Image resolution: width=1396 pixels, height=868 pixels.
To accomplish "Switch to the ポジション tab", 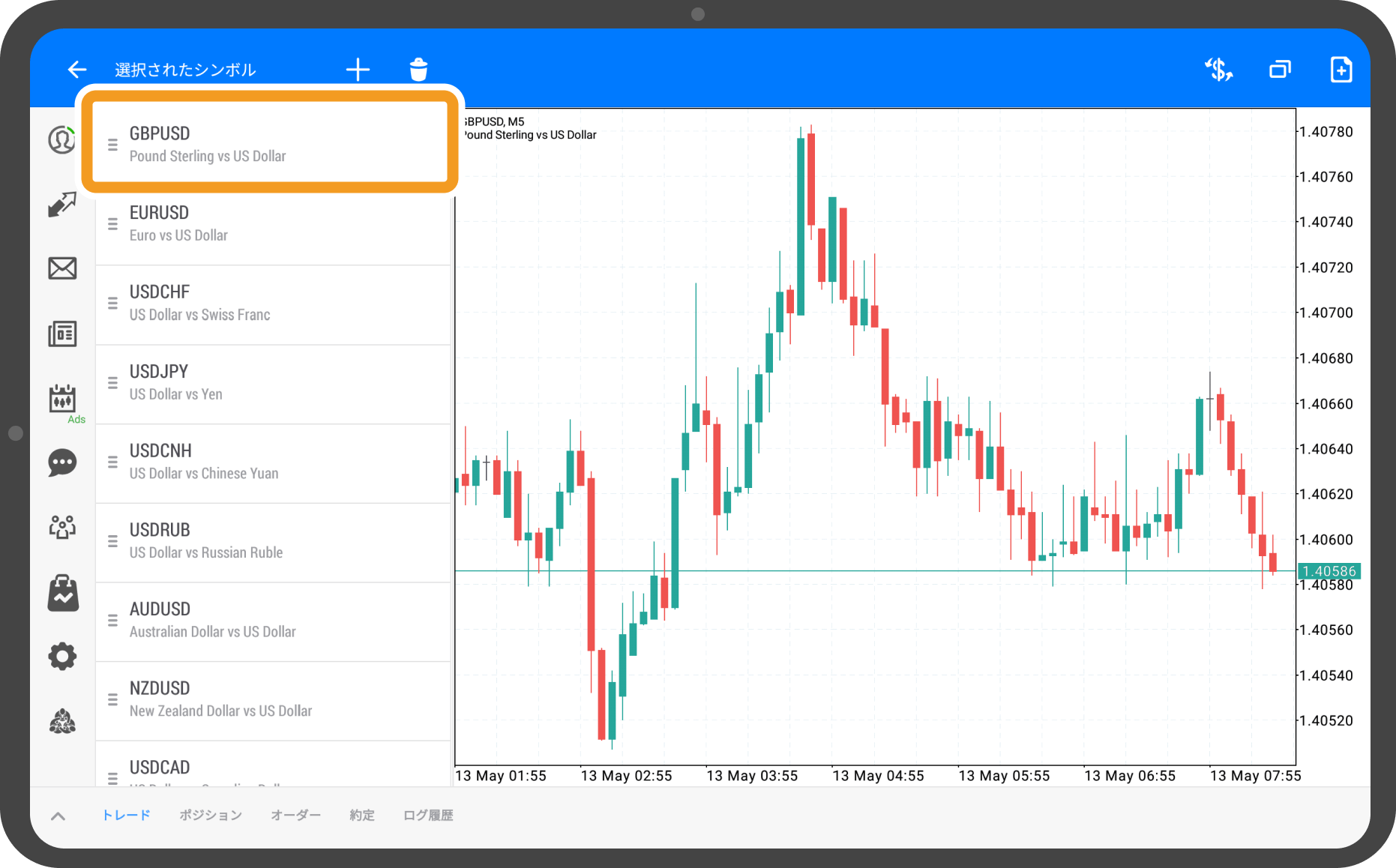I will tap(211, 816).
